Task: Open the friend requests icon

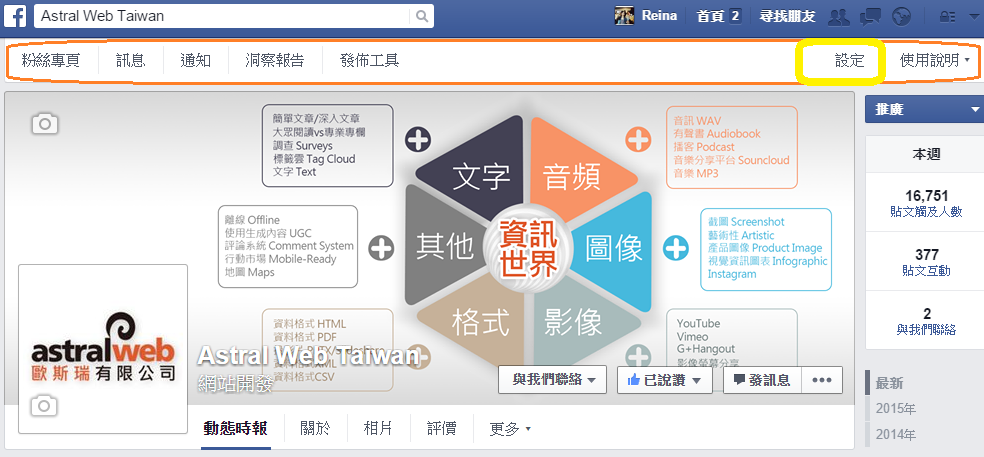Action: tap(838, 16)
